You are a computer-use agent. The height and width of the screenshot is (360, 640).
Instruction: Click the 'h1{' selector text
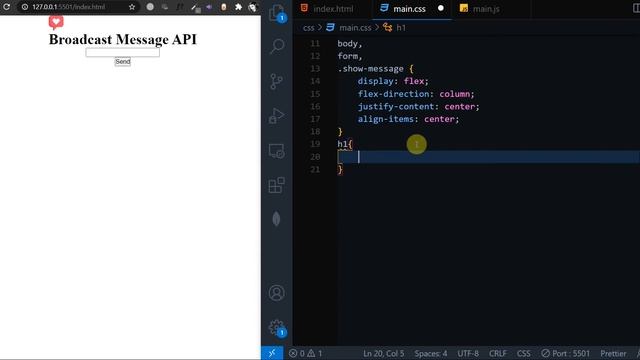click(x=344, y=144)
